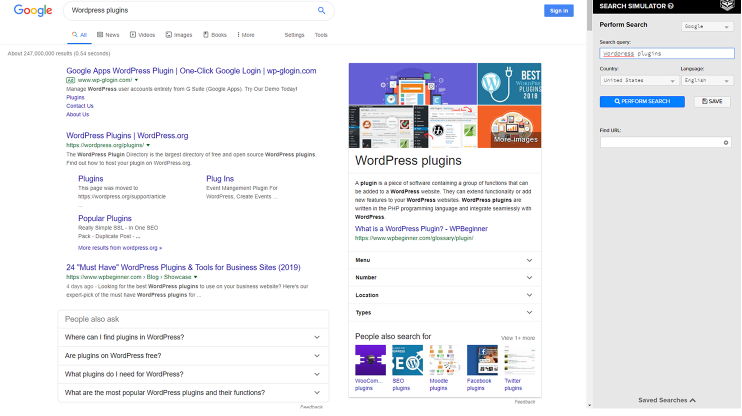742x416 pixels.
Task: Open 'What is a WordPress Plugin? - WPBeginner' link
Action: point(421,229)
